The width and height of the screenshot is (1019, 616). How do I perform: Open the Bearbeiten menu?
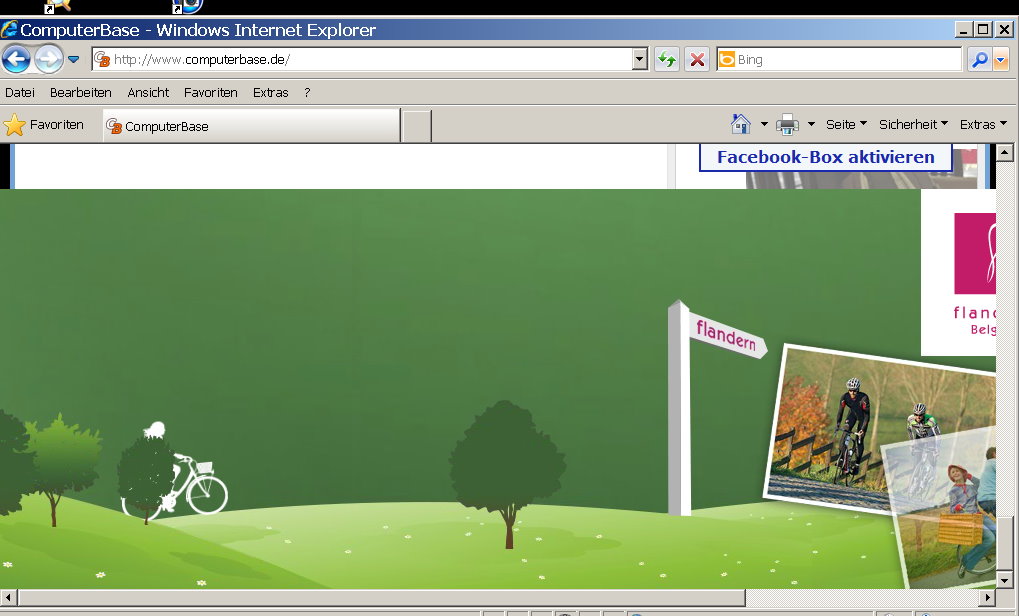coord(81,92)
